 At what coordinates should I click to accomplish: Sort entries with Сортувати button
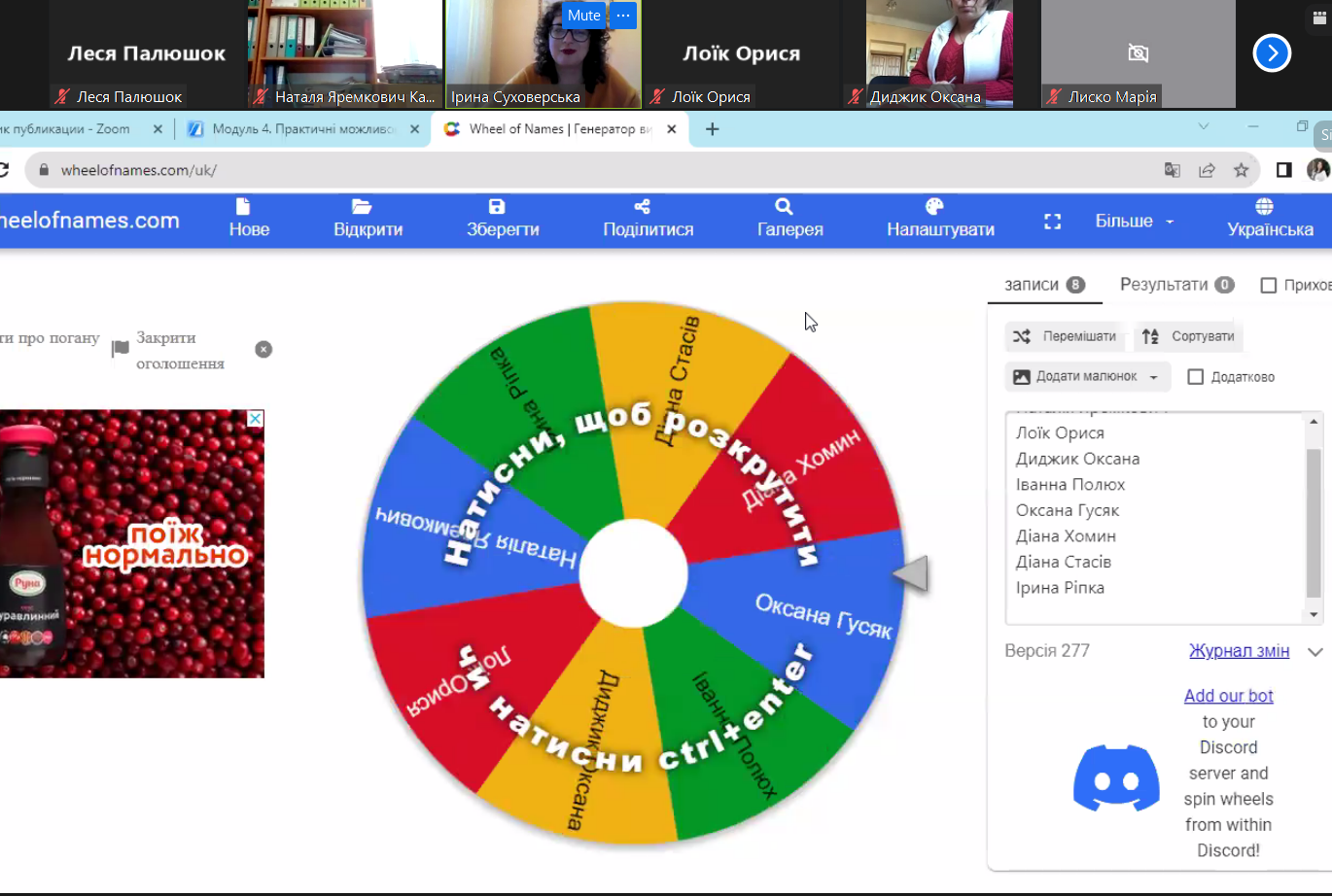tap(1188, 336)
